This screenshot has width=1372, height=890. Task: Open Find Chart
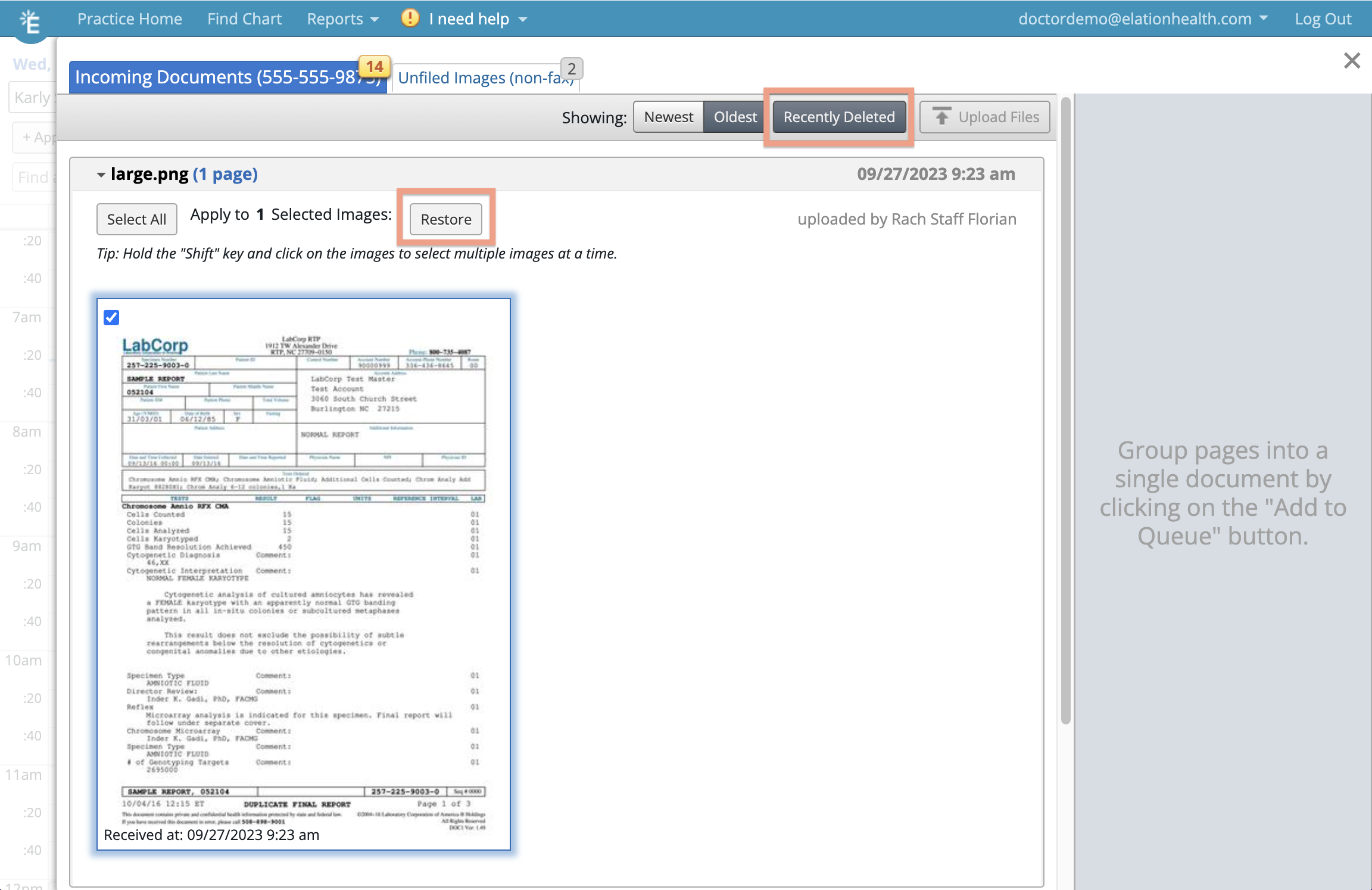pyautogui.click(x=244, y=19)
